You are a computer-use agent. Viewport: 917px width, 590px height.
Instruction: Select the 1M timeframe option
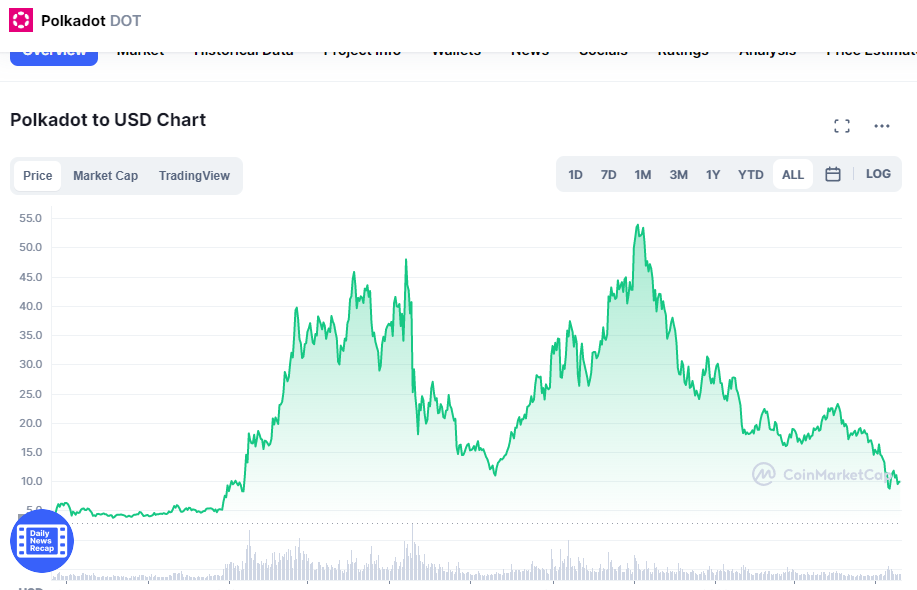(642, 173)
